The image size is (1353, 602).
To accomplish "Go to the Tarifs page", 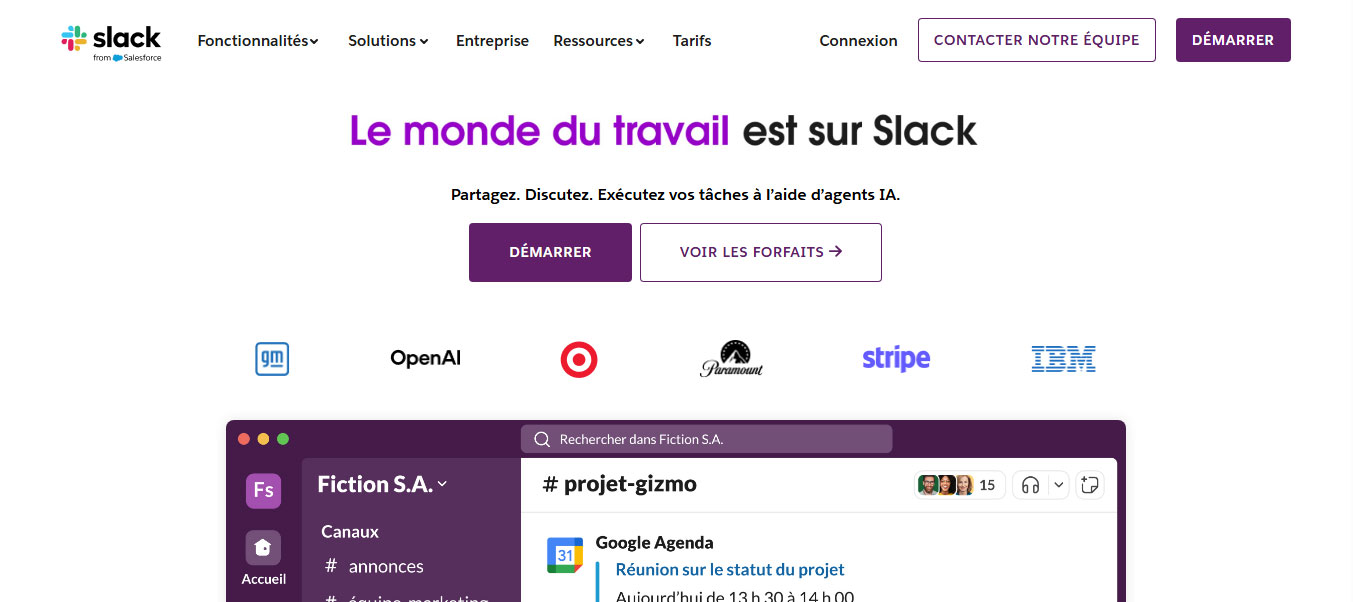I will coord(692,41).
